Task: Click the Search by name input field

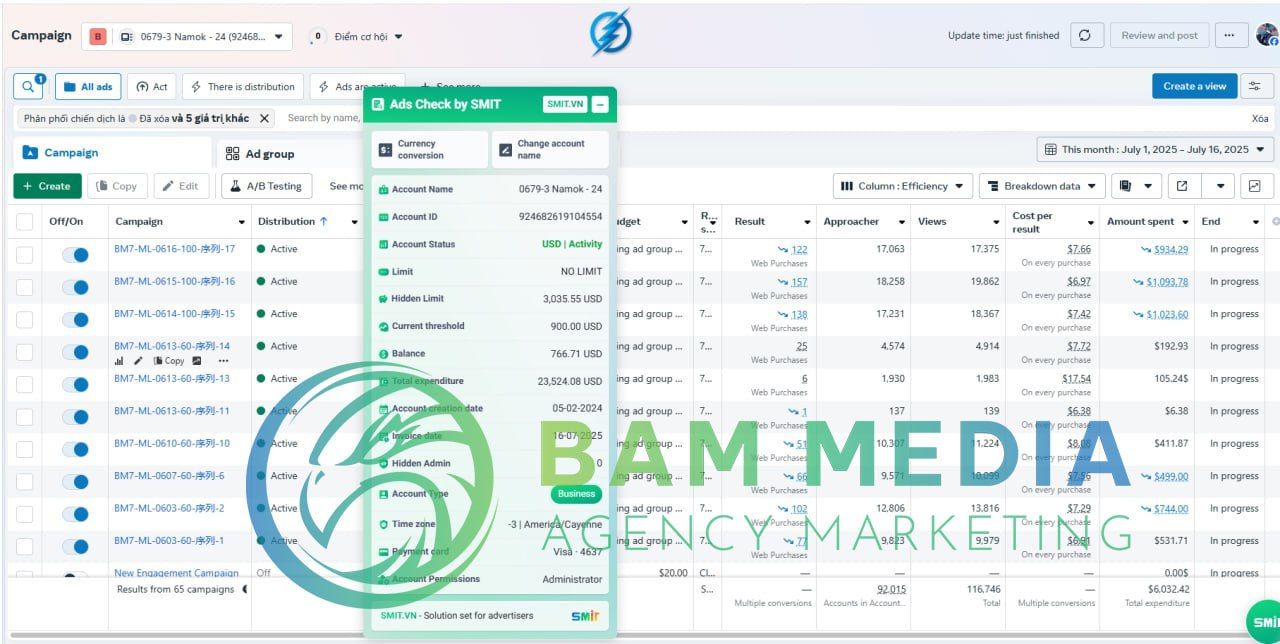Action: click(x=323, y=118)
